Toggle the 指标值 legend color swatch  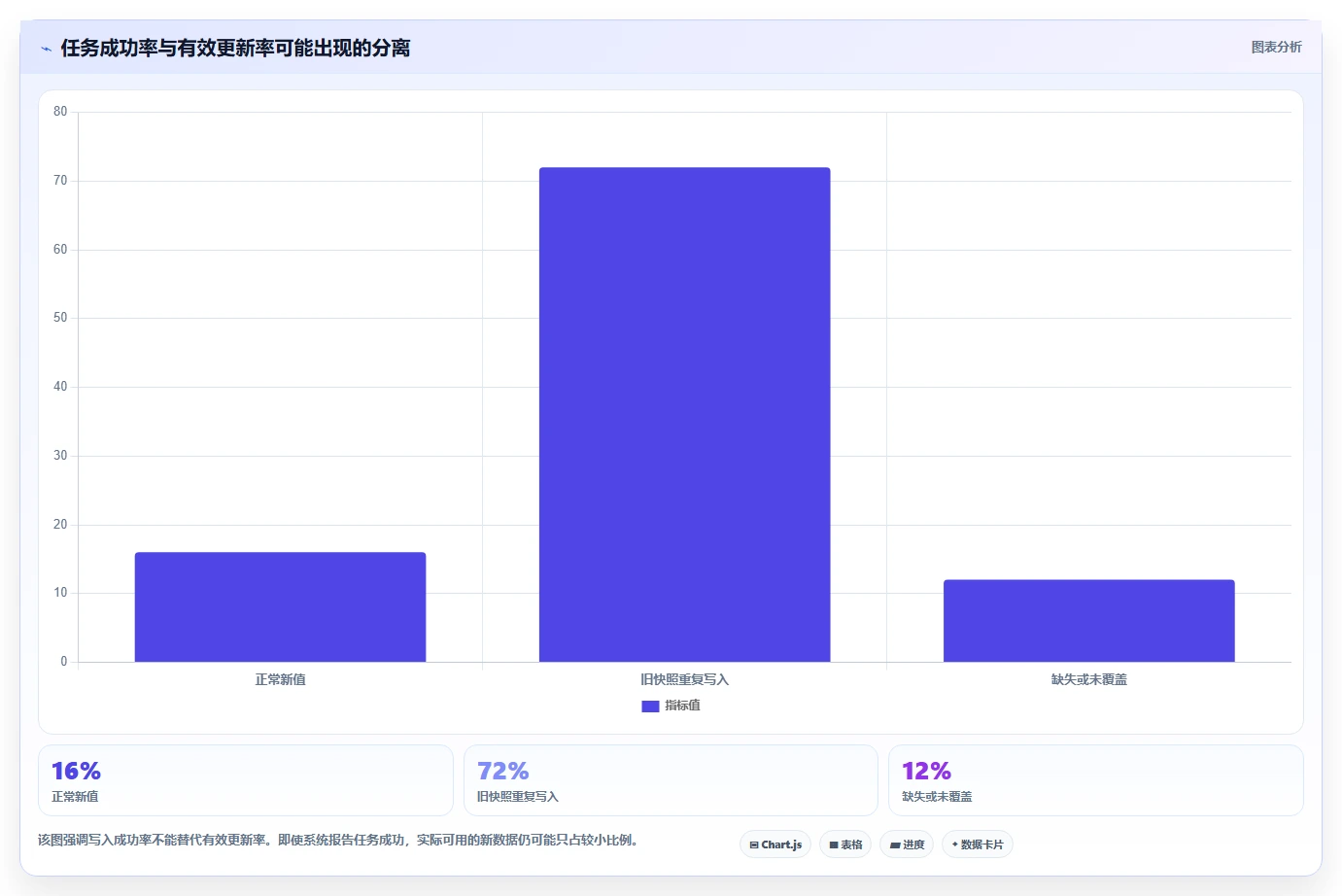tap(650, 706)
